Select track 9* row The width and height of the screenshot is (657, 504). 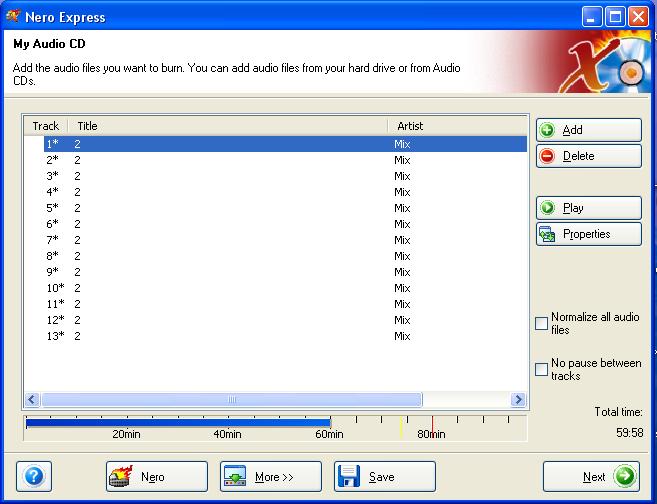tap(285, 272)
